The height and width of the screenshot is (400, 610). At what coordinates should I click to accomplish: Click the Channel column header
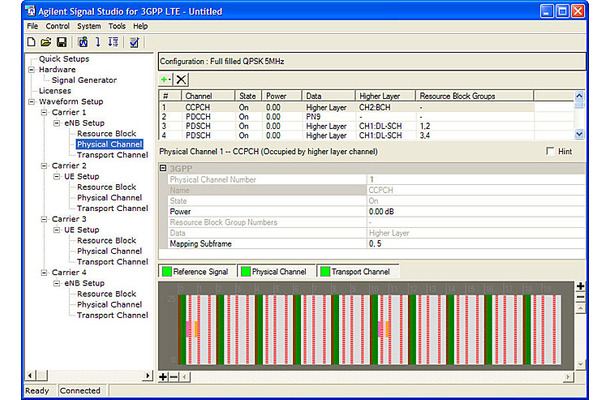pos(208,96)
